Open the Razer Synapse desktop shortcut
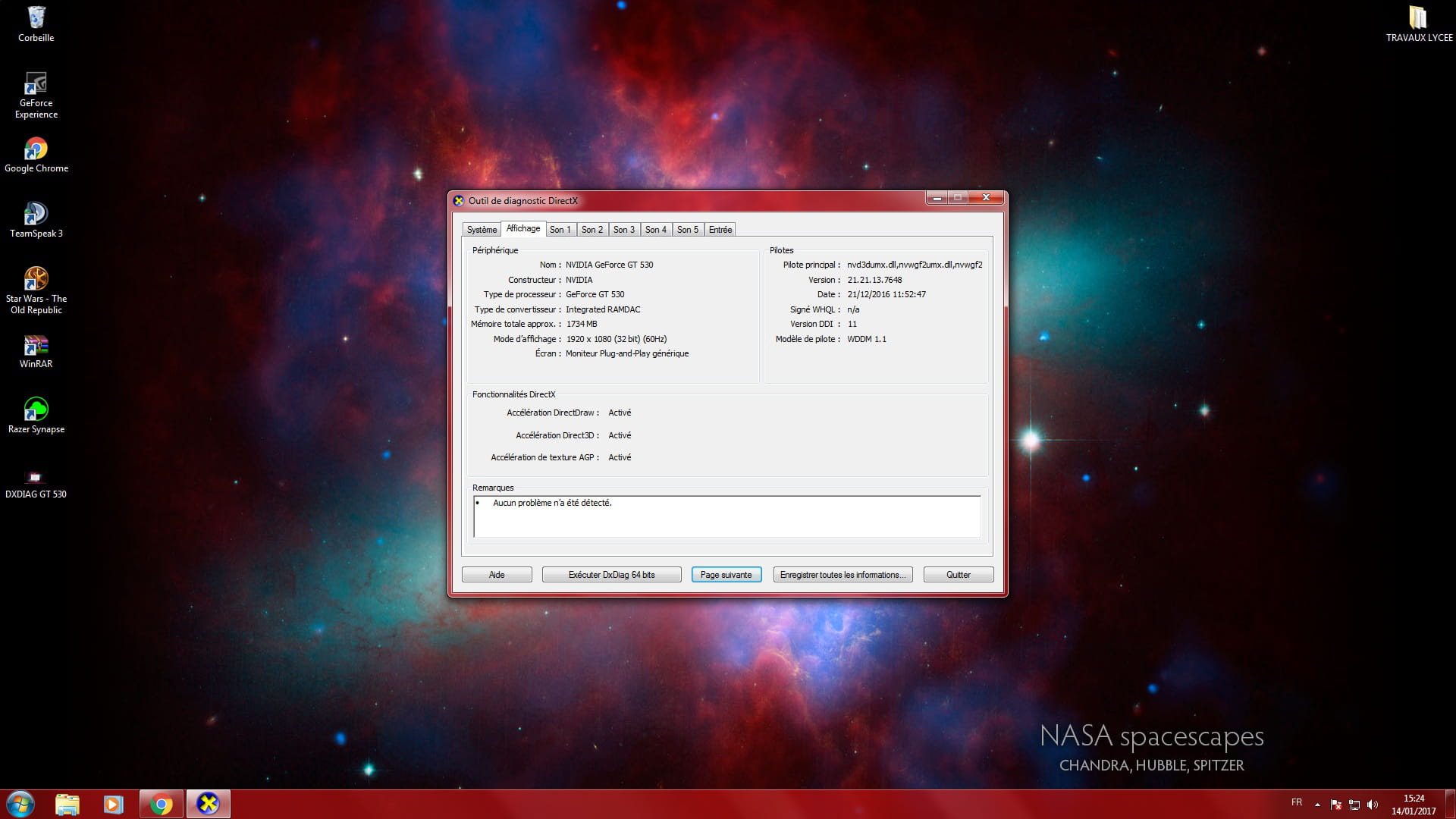1456x819 pixels. coord(36,416)
